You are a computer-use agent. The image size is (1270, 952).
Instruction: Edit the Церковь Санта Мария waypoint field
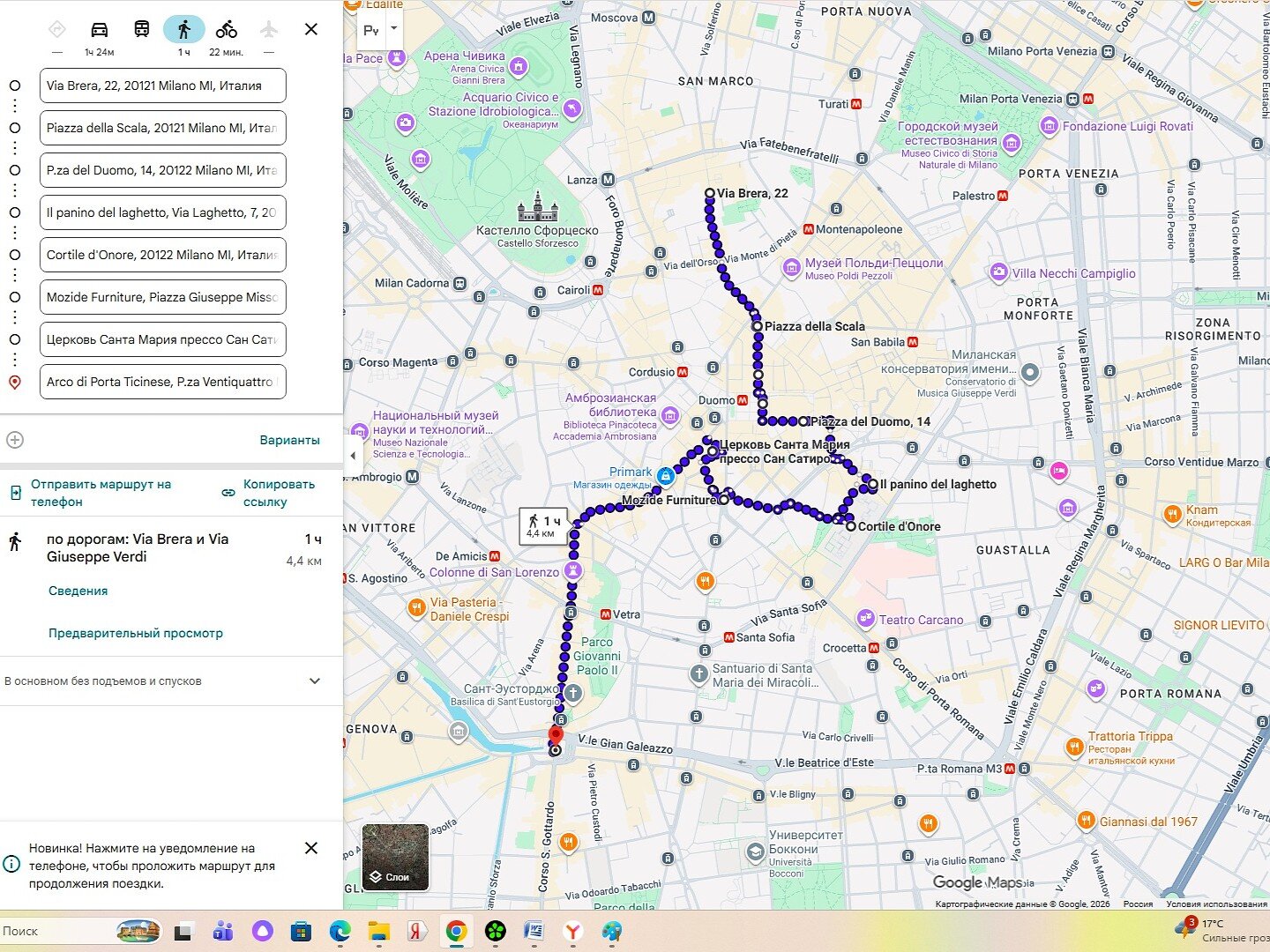pyautogui.click(x=163, y=339)
